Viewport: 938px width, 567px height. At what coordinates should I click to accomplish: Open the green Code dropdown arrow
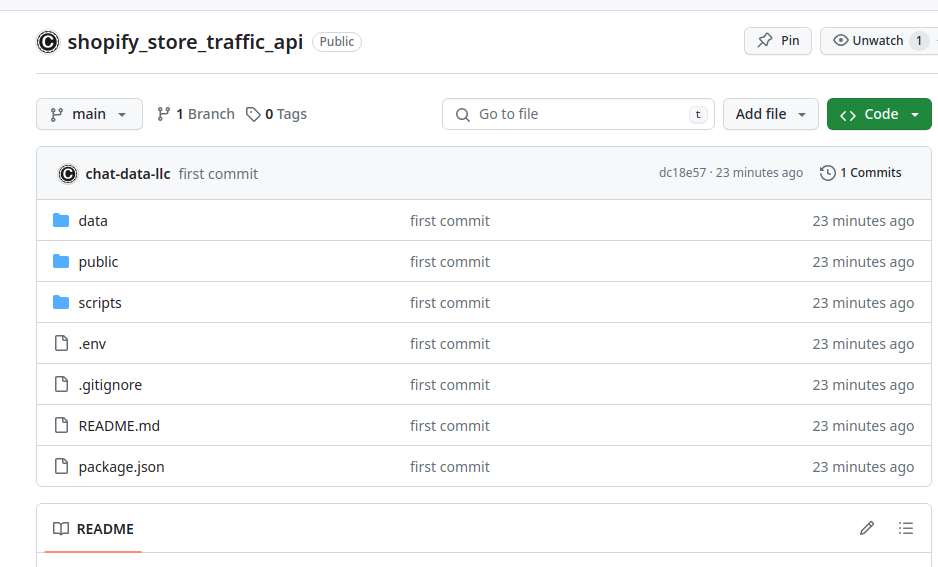[915, 115]
